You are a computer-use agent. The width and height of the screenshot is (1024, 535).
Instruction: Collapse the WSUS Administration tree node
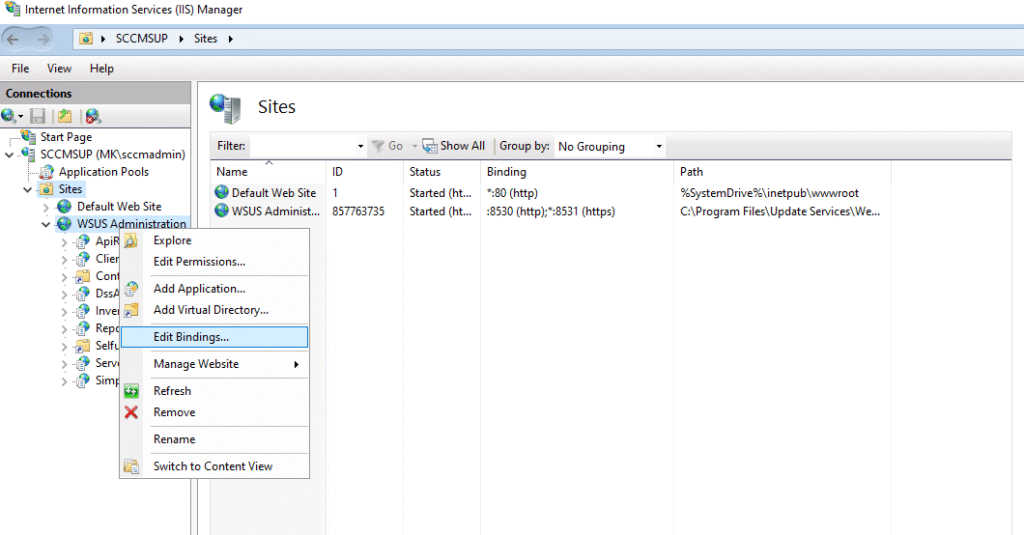click(x=46, y=224)
